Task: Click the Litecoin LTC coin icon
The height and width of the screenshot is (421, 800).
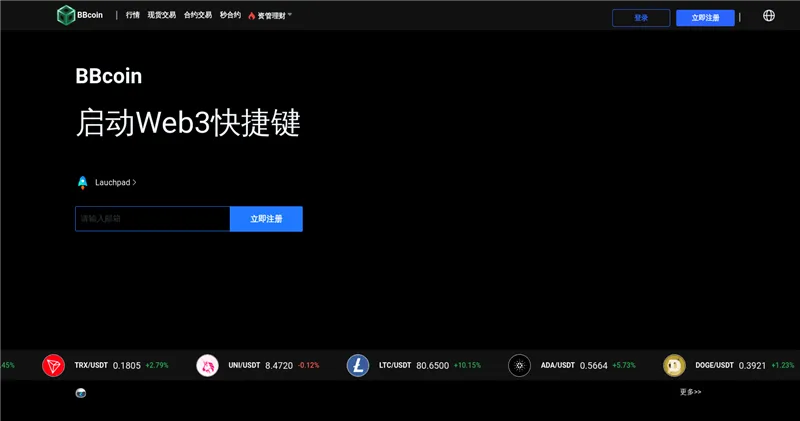Action: (x=358, y=365)
